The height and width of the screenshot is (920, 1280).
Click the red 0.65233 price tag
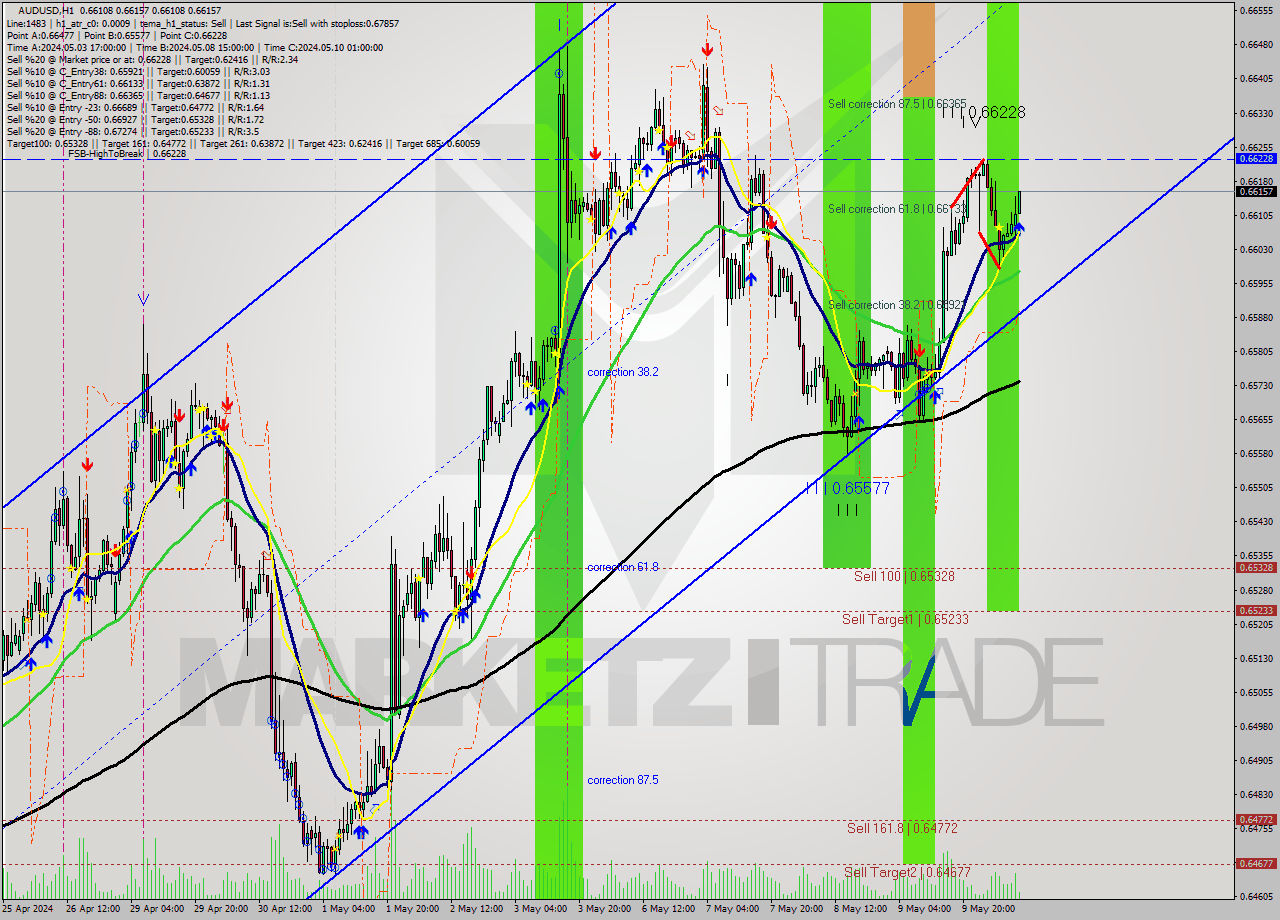click(1256, 610)
